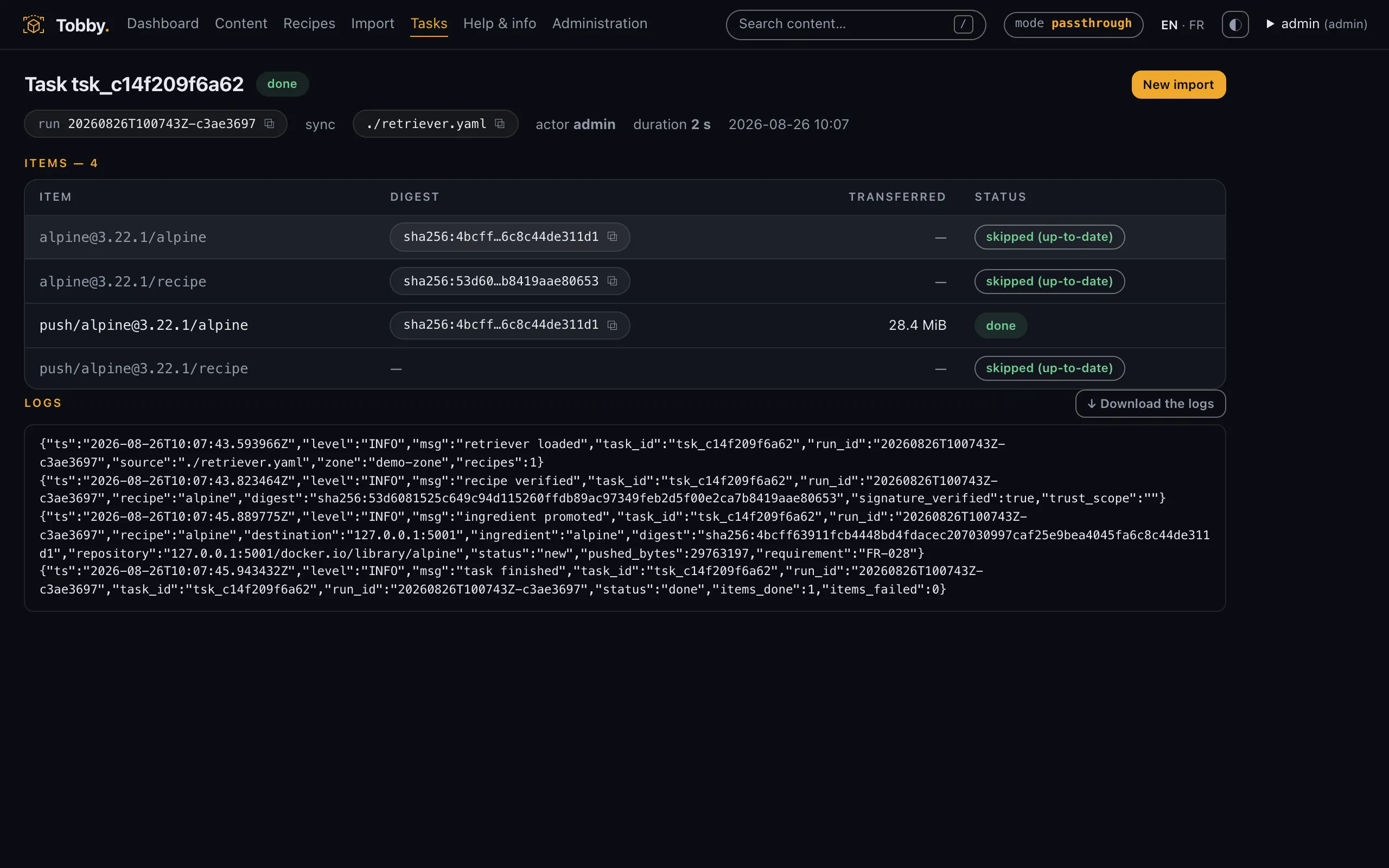Click the 28.4 MiB transferred value
This screenshot has width=1389, height=868.
click(917, 325)
